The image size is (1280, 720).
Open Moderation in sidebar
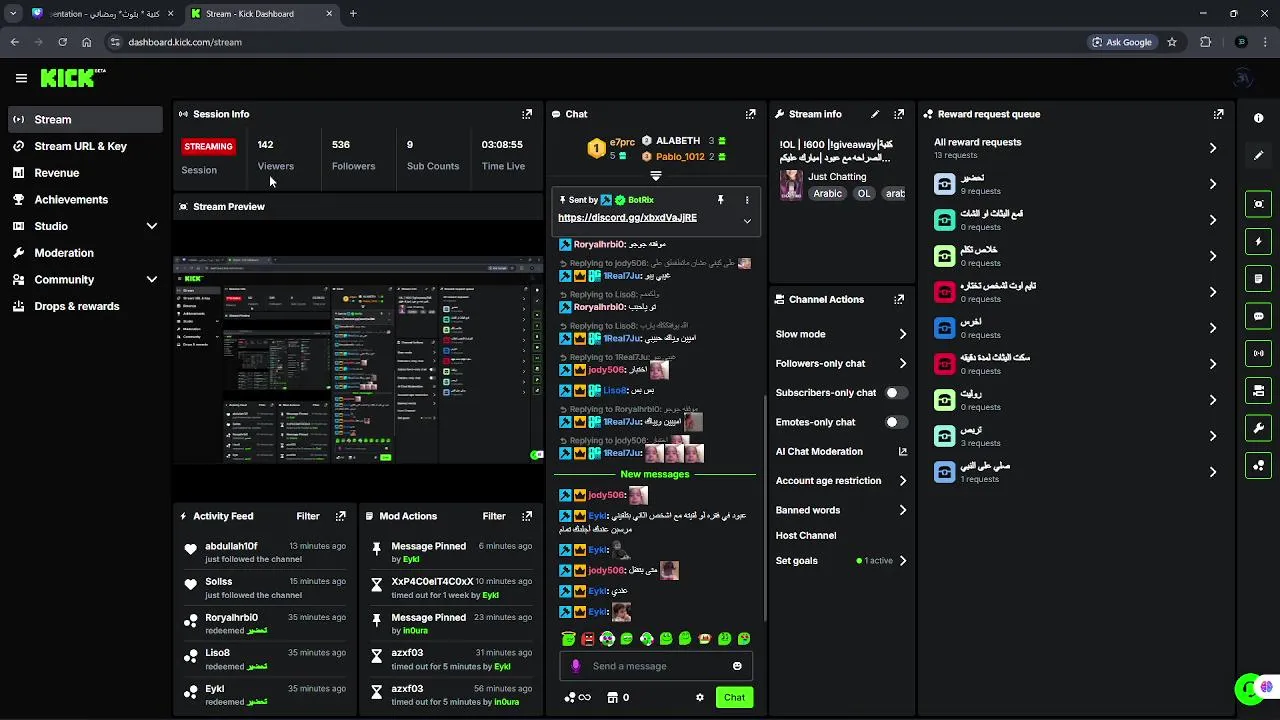click(x=84, y=253)
